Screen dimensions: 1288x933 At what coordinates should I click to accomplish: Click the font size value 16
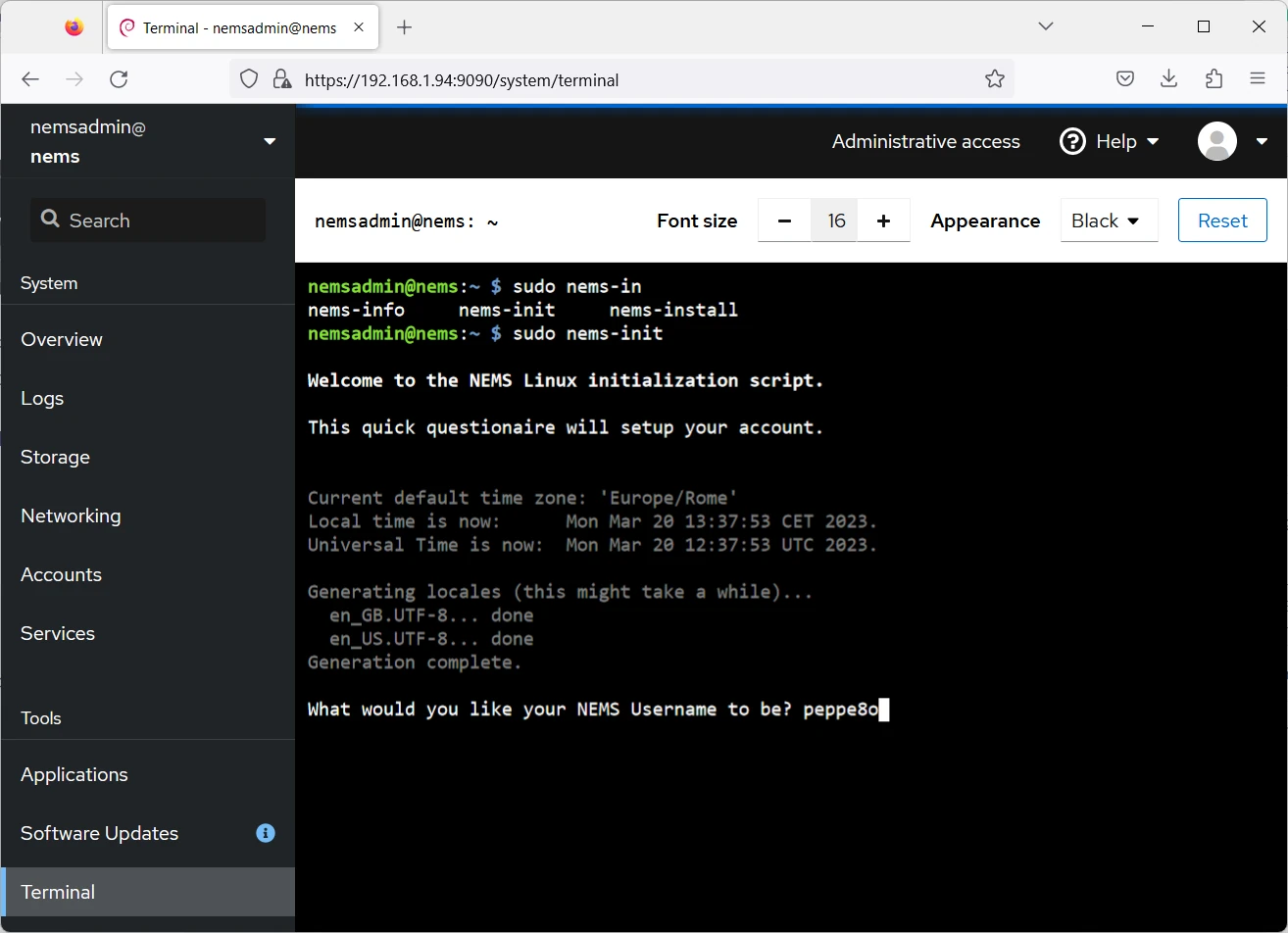tap(835, 221)
